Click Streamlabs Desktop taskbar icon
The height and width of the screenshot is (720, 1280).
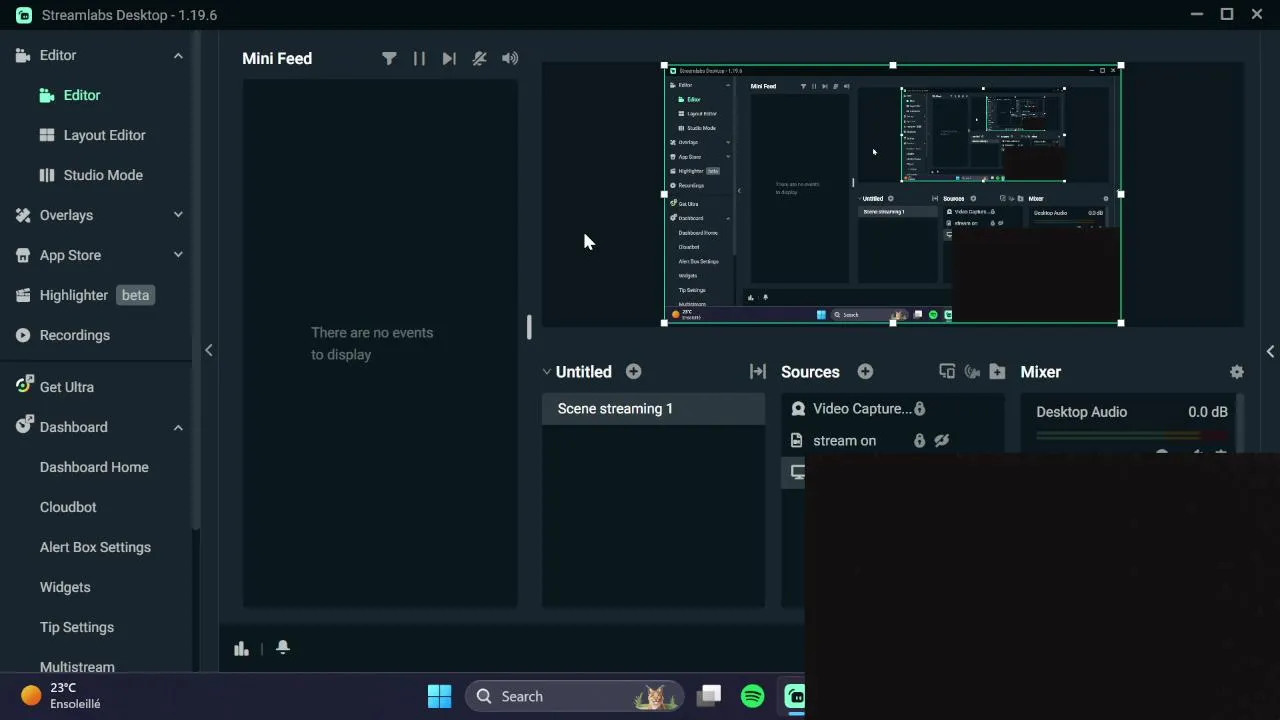point(795,696)
